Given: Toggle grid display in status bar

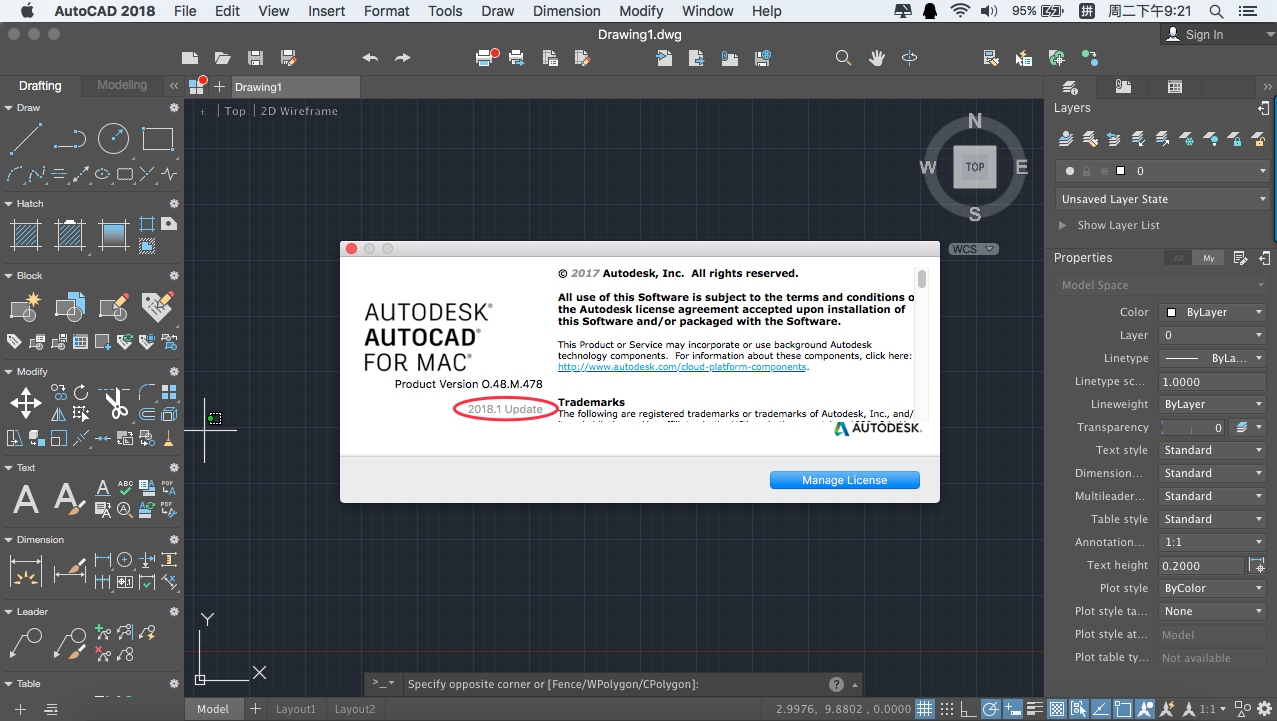Looking at the screenshot, I should [x=926, y=709].
